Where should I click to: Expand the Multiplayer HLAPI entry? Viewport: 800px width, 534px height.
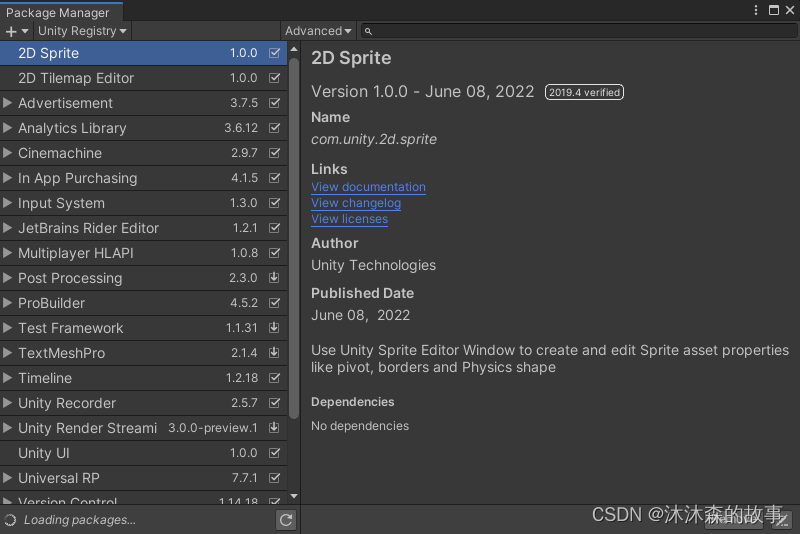7,252
